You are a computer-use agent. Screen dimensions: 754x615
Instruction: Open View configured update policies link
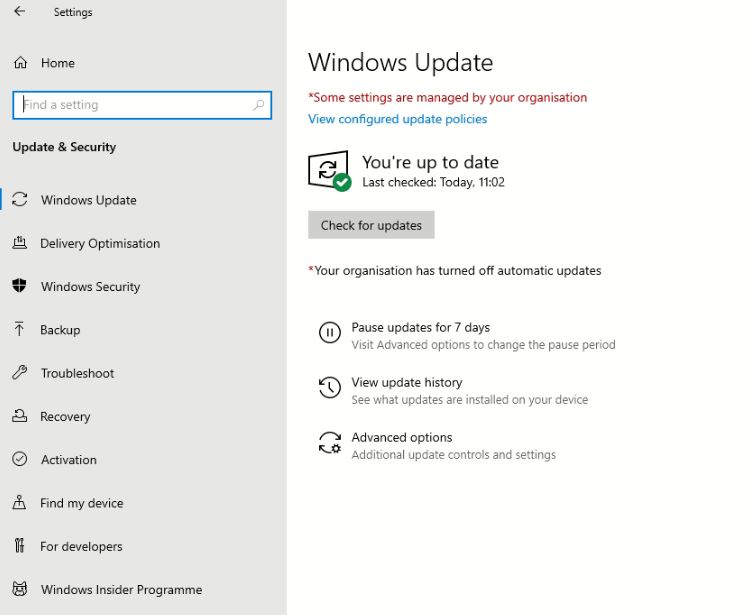[398, 119]
